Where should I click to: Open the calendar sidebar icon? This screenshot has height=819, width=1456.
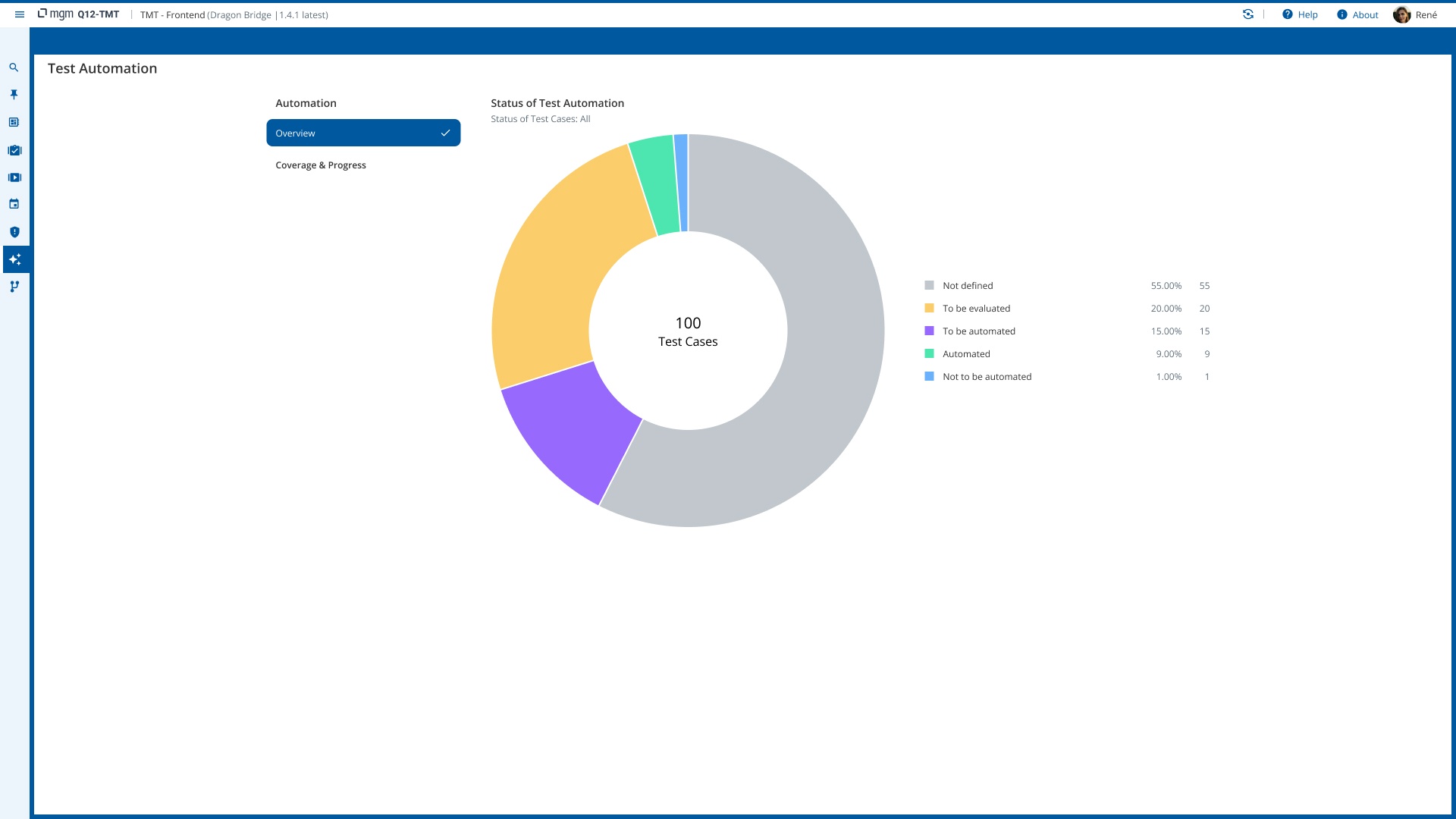click(x=14, y=204)
